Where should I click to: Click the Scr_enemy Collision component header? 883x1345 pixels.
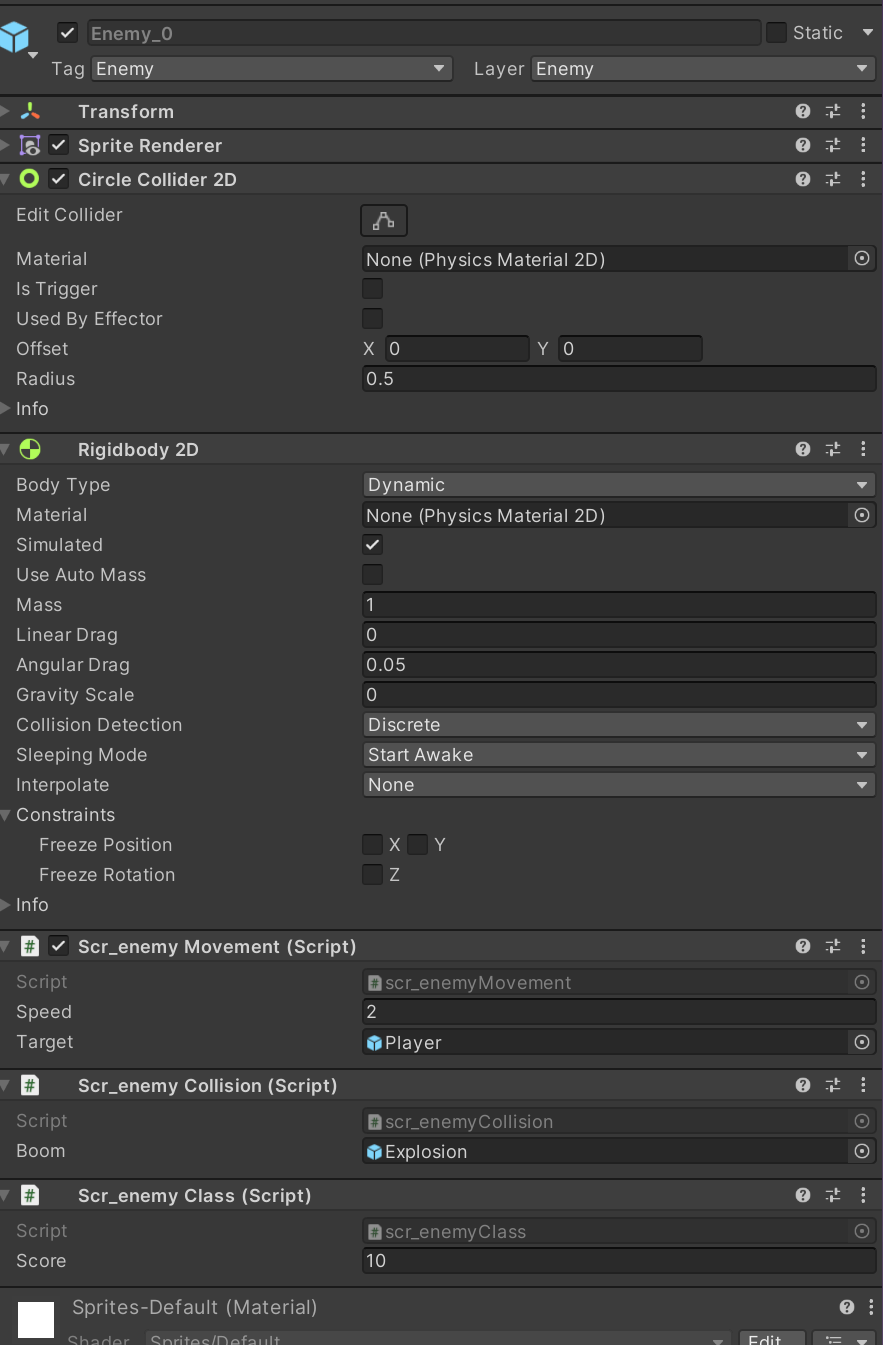coord(207,1085)
